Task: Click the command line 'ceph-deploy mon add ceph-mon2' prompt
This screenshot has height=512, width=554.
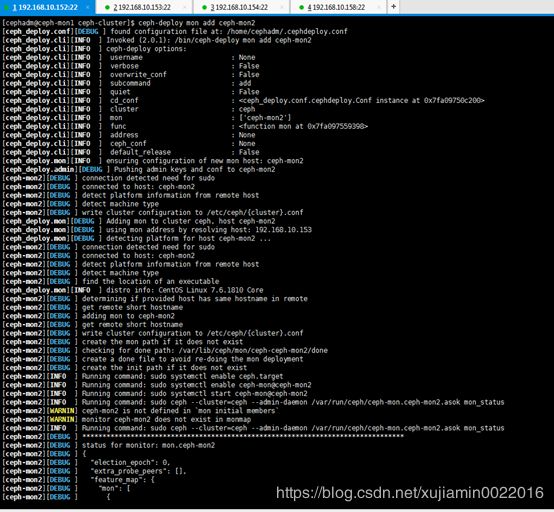Action: point(129,23)
